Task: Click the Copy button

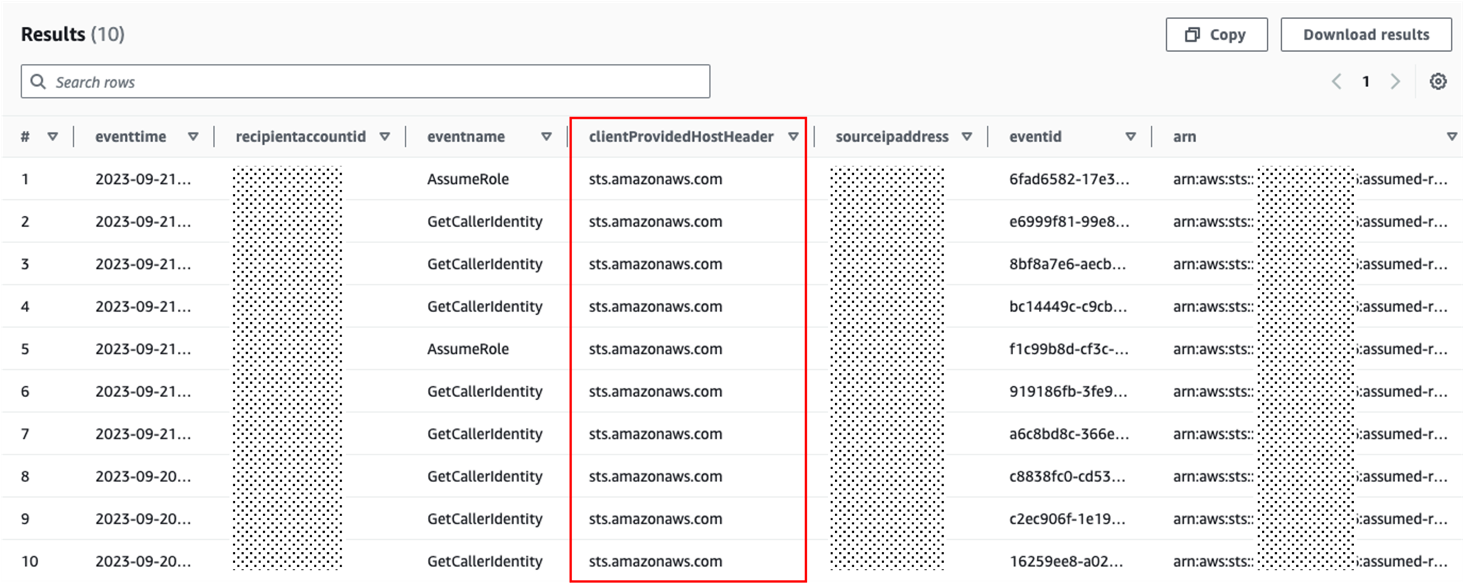Action: click(x=1216, y=33)
